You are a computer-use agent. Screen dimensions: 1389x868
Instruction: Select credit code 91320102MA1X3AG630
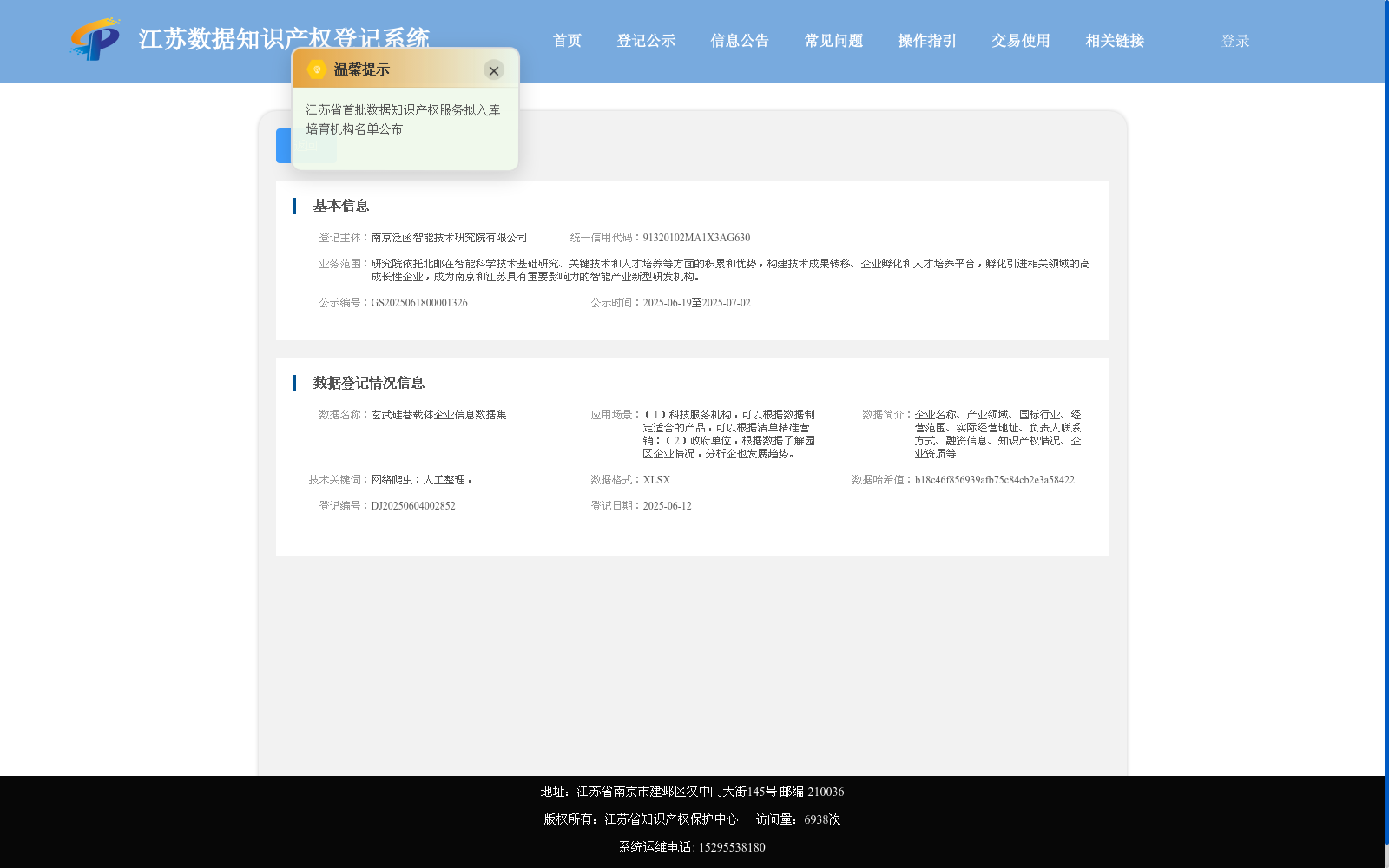(696, 238)
